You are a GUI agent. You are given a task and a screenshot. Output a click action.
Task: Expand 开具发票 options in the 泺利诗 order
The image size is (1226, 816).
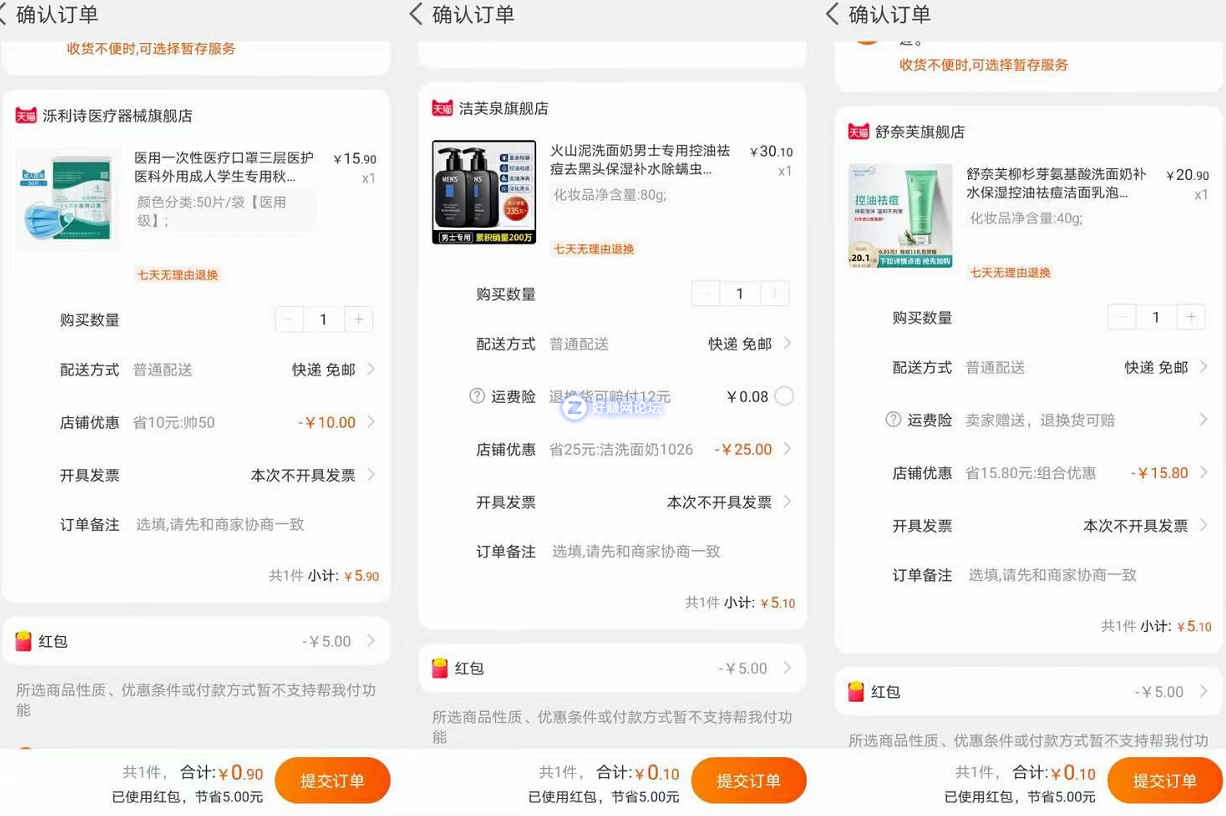click(371, 475)
